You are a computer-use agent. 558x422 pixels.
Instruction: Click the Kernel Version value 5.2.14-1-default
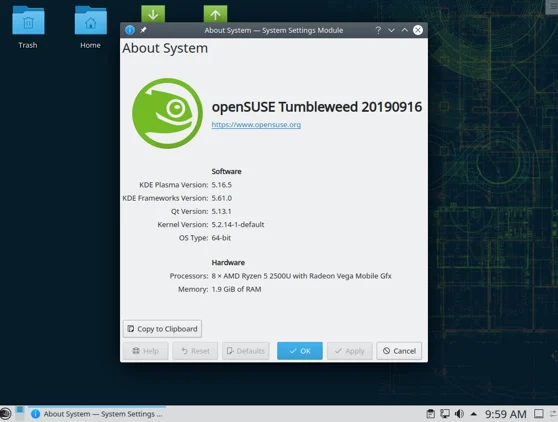click(x=238, y=225)
